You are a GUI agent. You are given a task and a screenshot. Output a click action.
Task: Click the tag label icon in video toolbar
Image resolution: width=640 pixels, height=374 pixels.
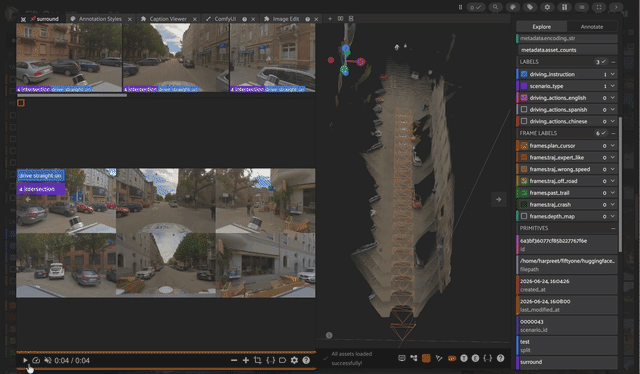[282, 360]
